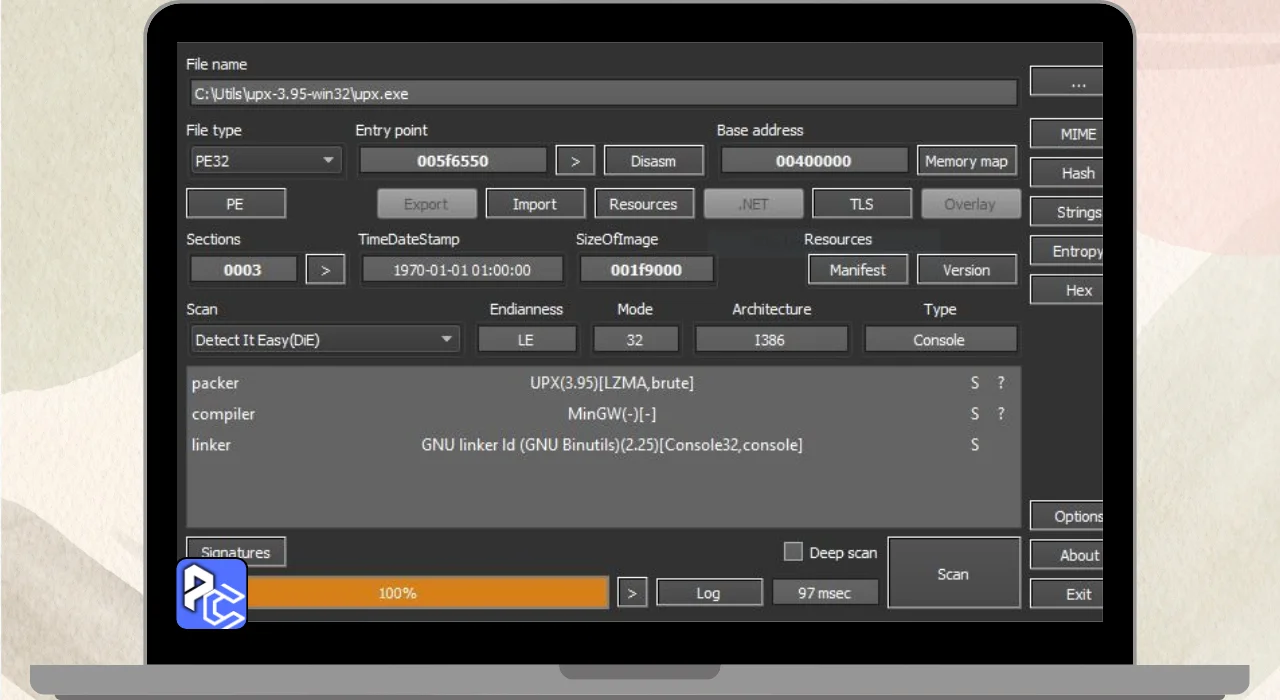Click the question mark on the compiler row
The height and width of the screenshot is (700, 1280).
click(1001, 414)
